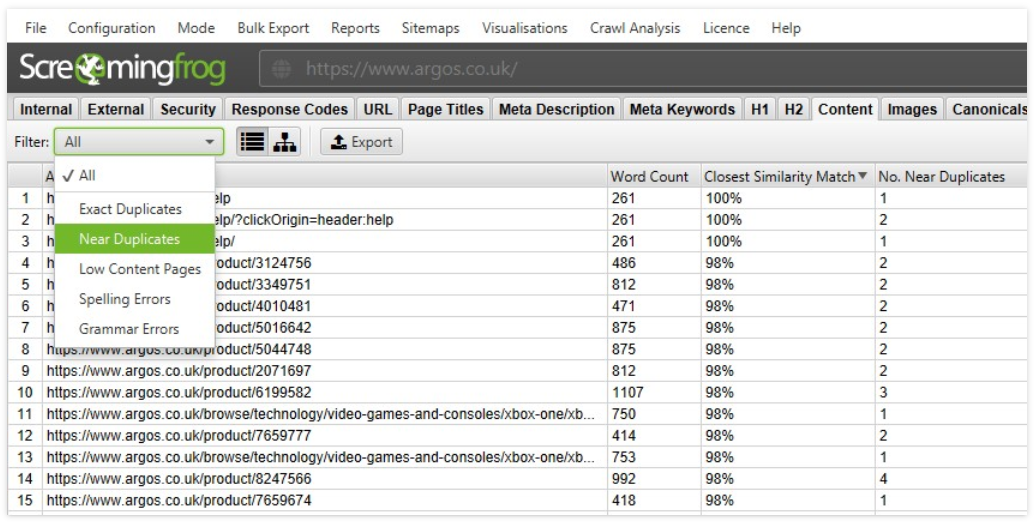Switch to the URL tab
The width and height of the screenshot is (1036, 528).
click(x=377, y=109)
